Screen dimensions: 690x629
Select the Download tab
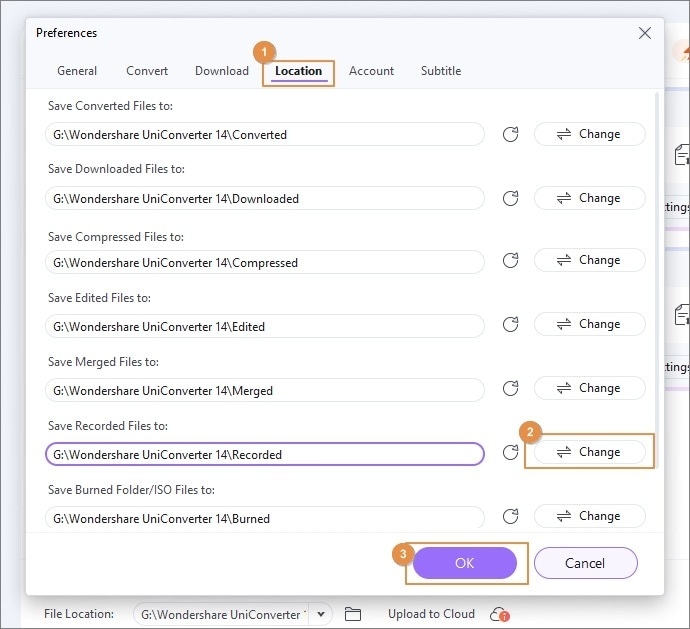click(x=222, y=71)
